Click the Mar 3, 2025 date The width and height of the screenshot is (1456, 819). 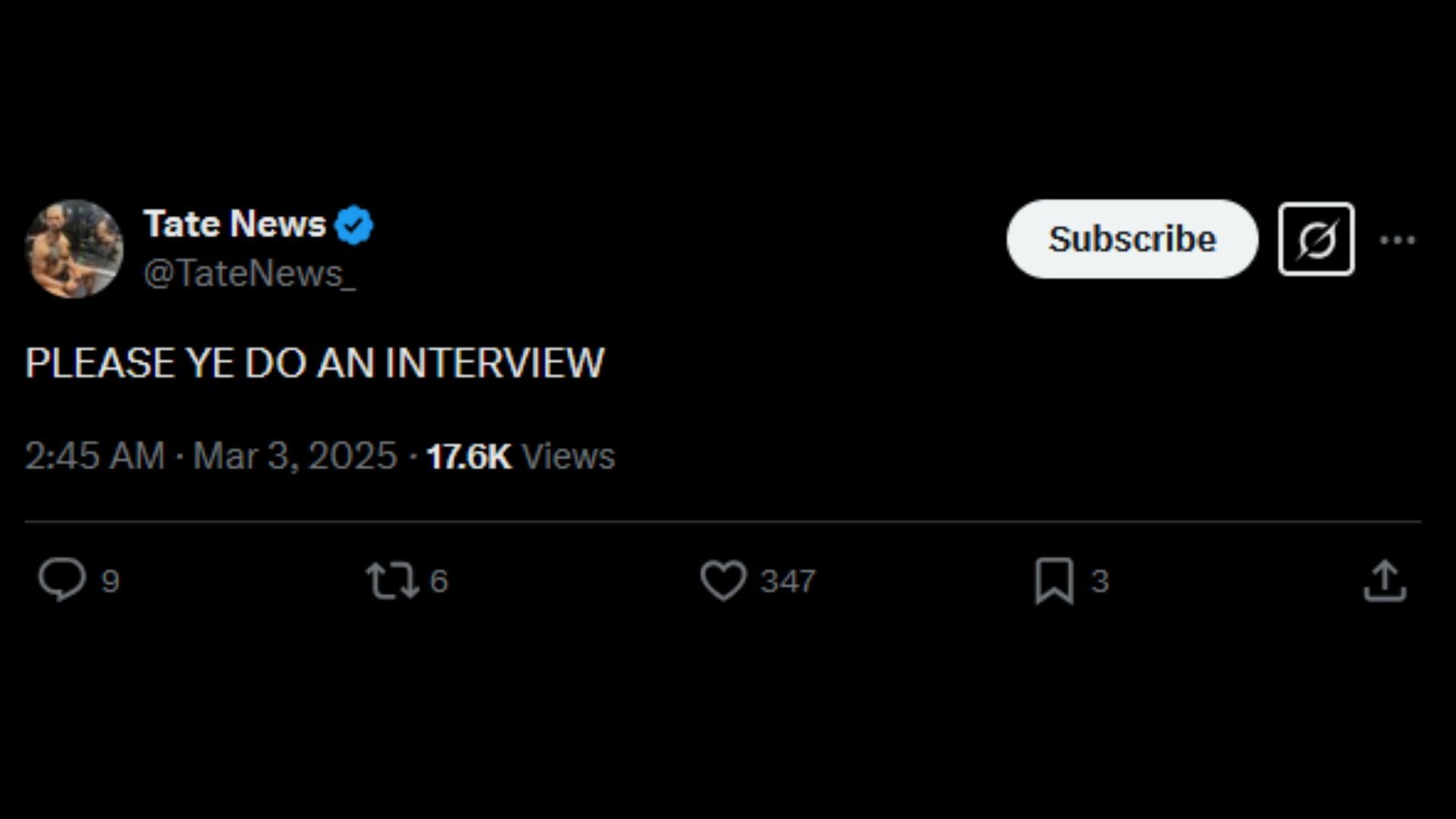coord(295,456)
